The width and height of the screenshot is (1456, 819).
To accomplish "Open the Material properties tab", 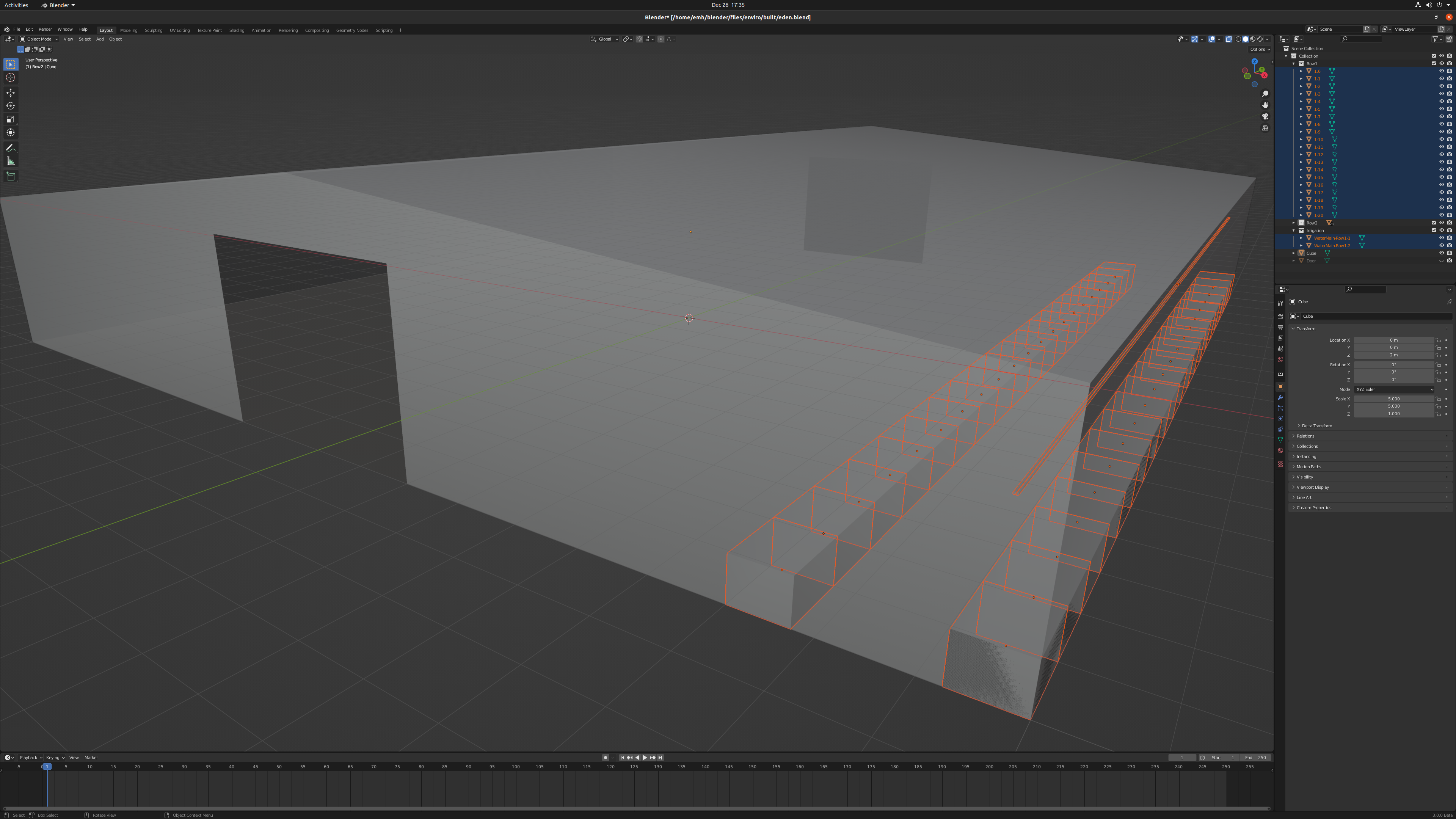I will tap(1280, 450).
